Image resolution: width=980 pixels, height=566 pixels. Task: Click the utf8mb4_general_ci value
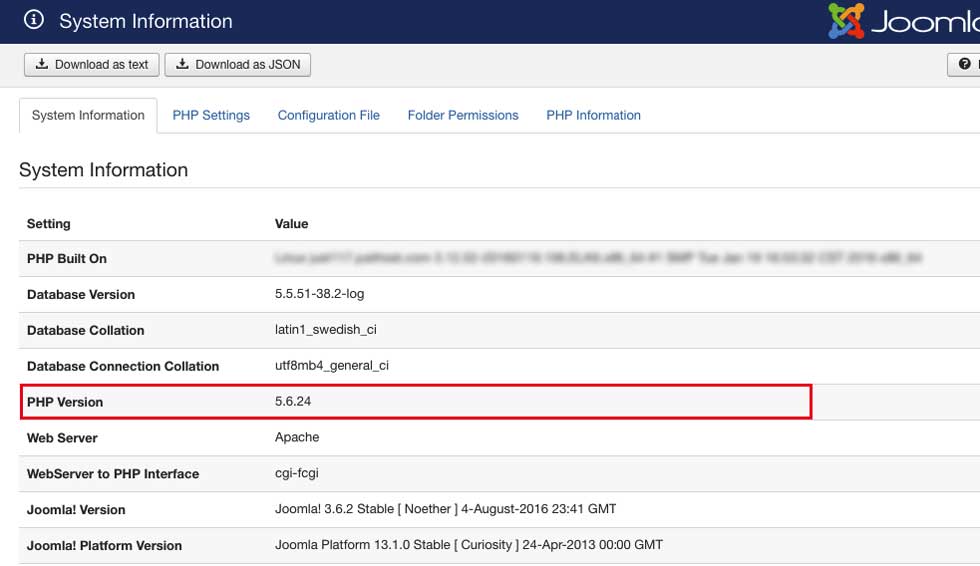click(332, 365)
